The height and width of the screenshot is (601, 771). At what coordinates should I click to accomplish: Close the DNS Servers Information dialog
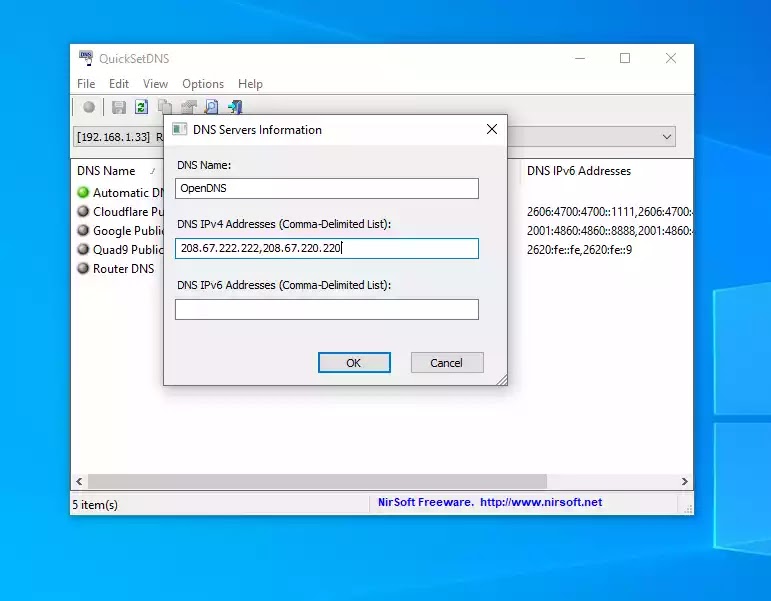click(x=492, y=129)
